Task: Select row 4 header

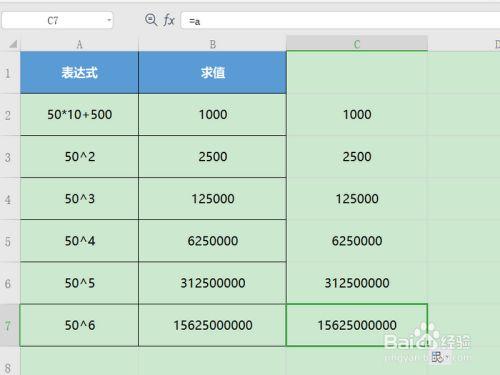Action: pos(9,199)
